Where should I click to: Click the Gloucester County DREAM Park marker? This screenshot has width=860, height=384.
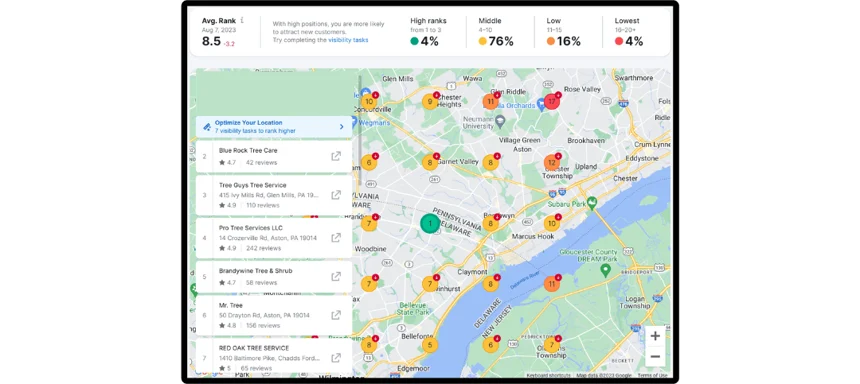(x=606, y=270)
